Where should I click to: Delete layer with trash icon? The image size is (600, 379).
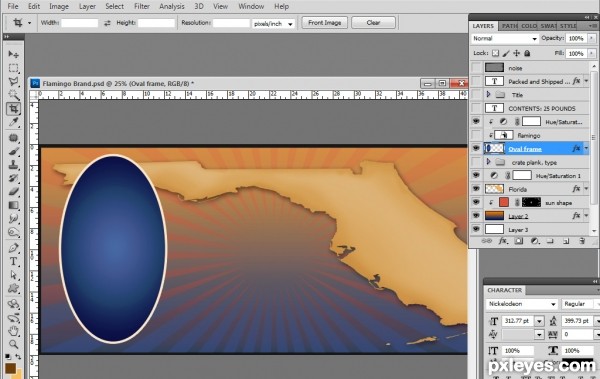click(582, 241)
